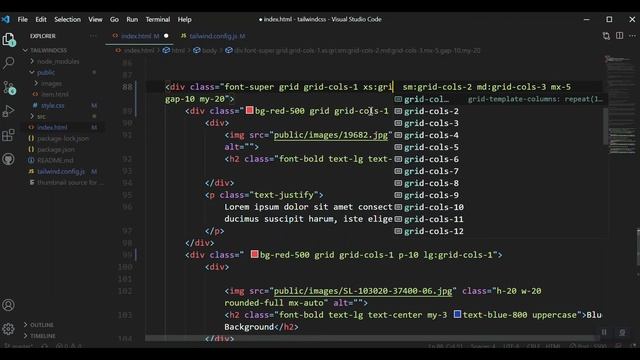The image size is (640, 360).
Task: Open the GitHub view icon
Action: (x=9, y=159)
